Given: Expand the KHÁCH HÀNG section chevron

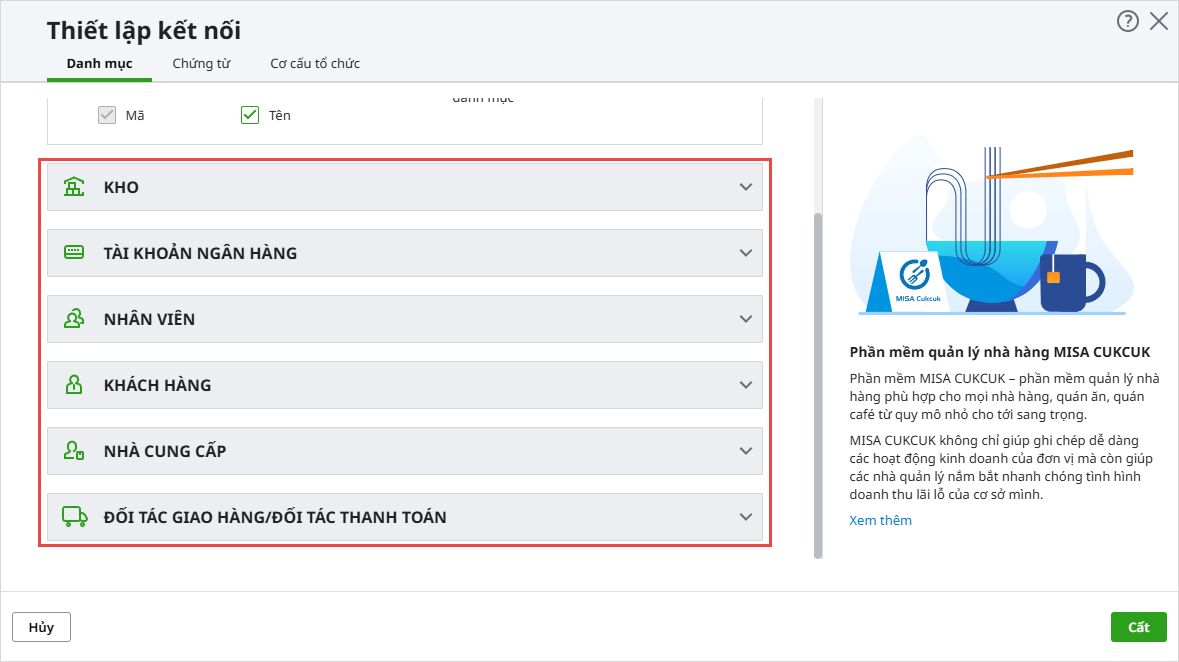Looking at the screenshot, I should pos(745,385).
